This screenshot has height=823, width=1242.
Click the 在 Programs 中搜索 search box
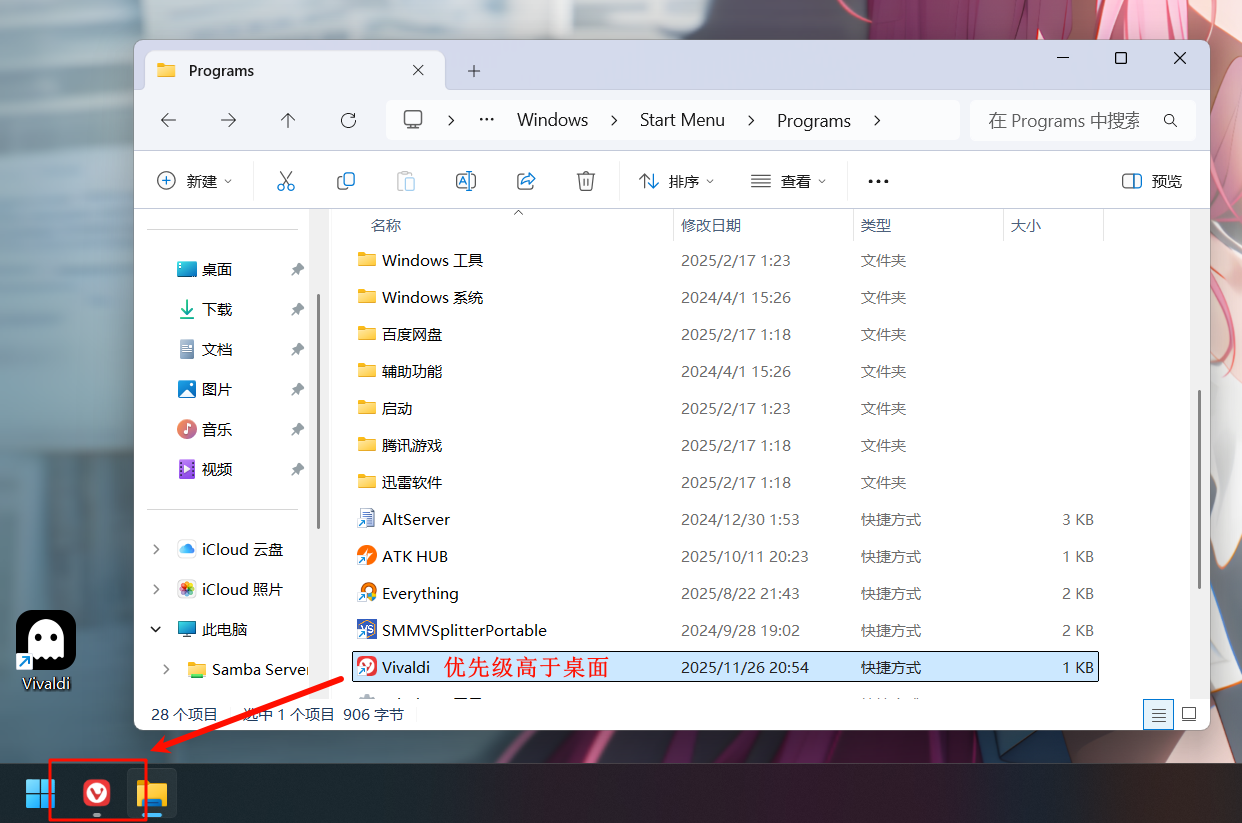point(1064,120)
